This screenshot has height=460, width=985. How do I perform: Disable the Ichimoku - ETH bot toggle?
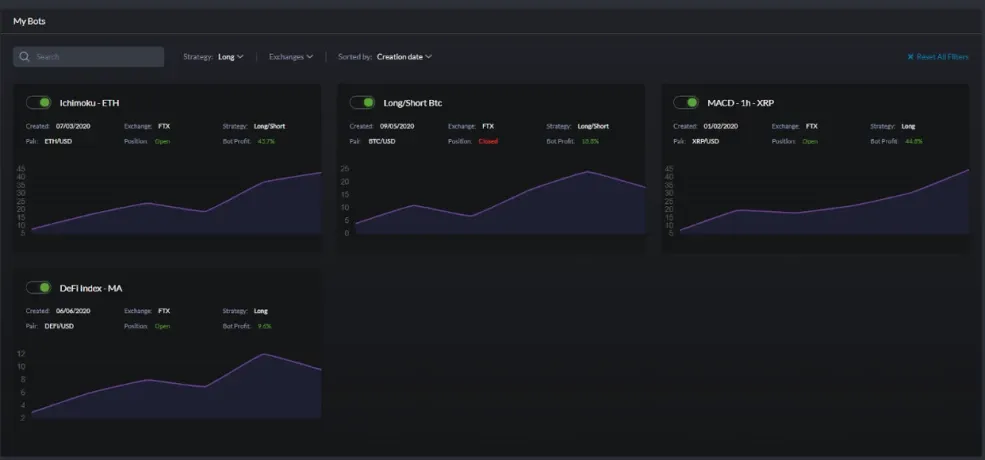click(x=38, y=102)
